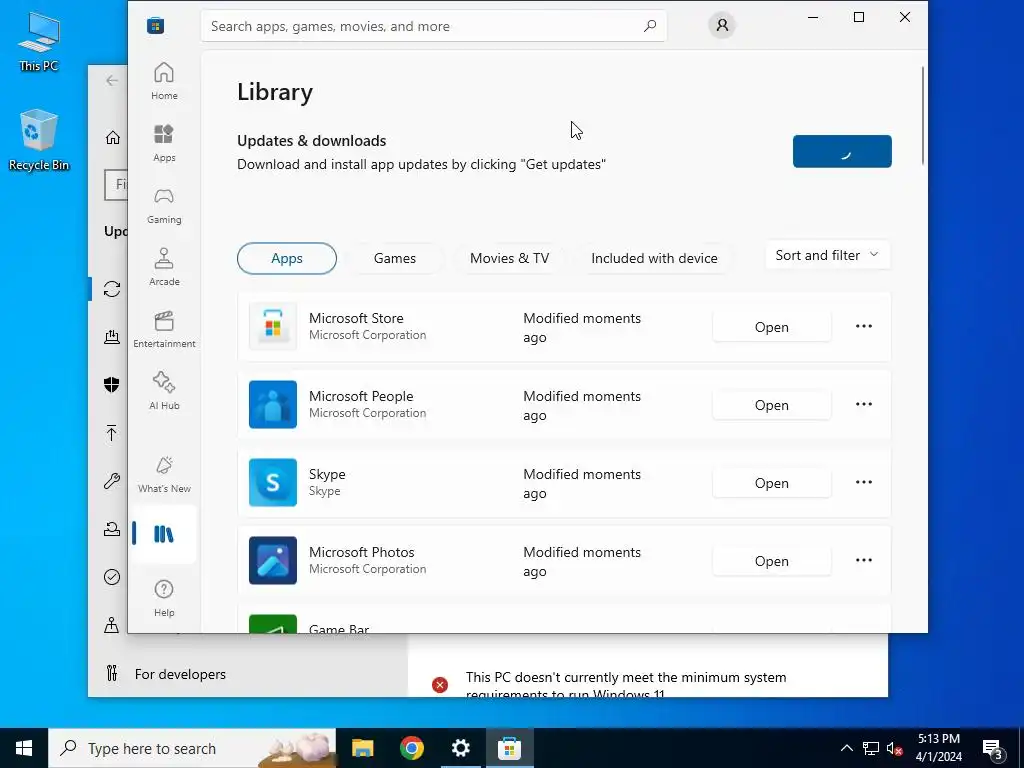Click Microsoft People app name text
The image size is (1024, 768).
tap(360, 396)
